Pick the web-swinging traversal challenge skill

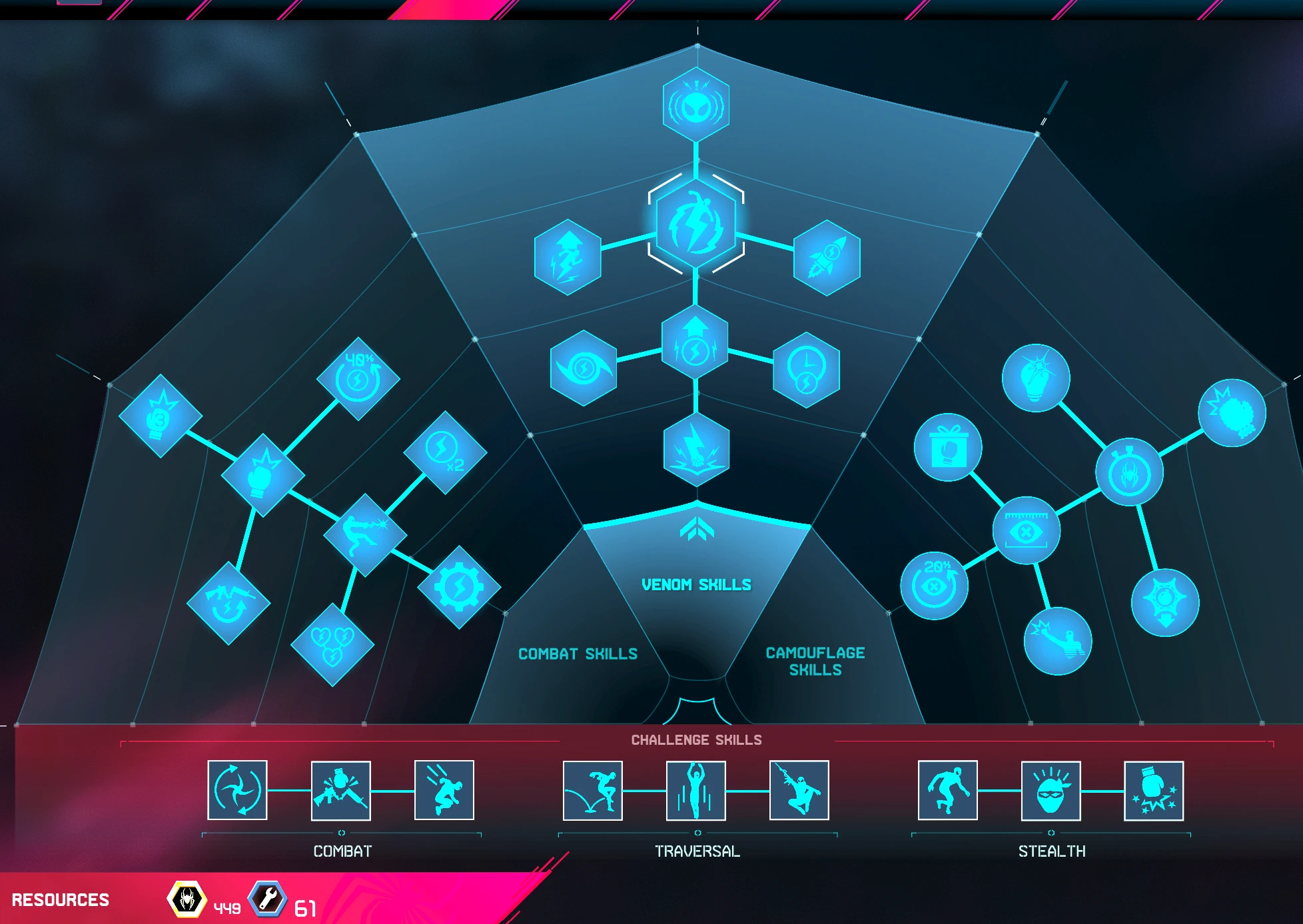point(799,790)
